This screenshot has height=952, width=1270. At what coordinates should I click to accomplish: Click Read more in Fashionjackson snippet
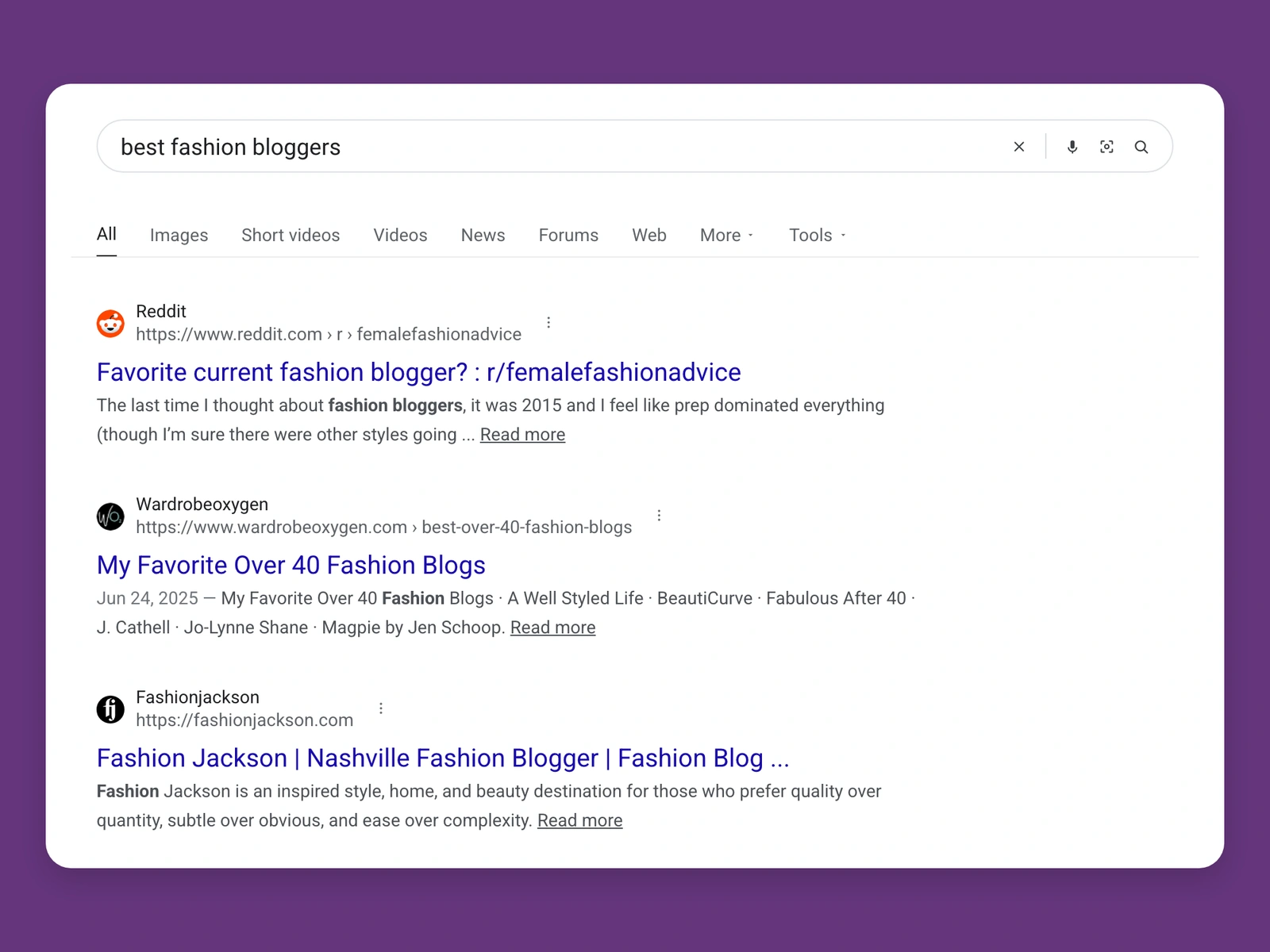tap(579, 820)
